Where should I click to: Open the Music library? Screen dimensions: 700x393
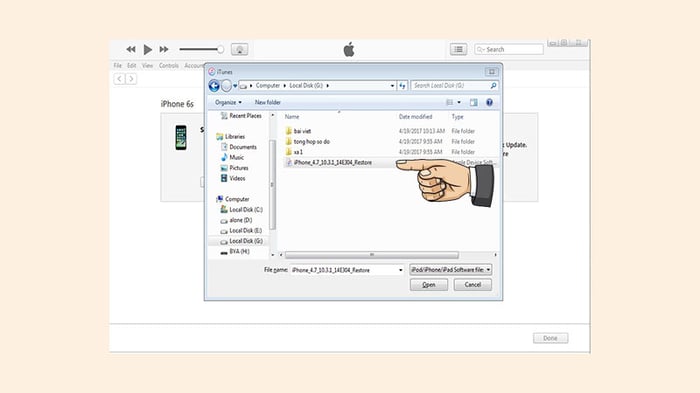point(232,157)
